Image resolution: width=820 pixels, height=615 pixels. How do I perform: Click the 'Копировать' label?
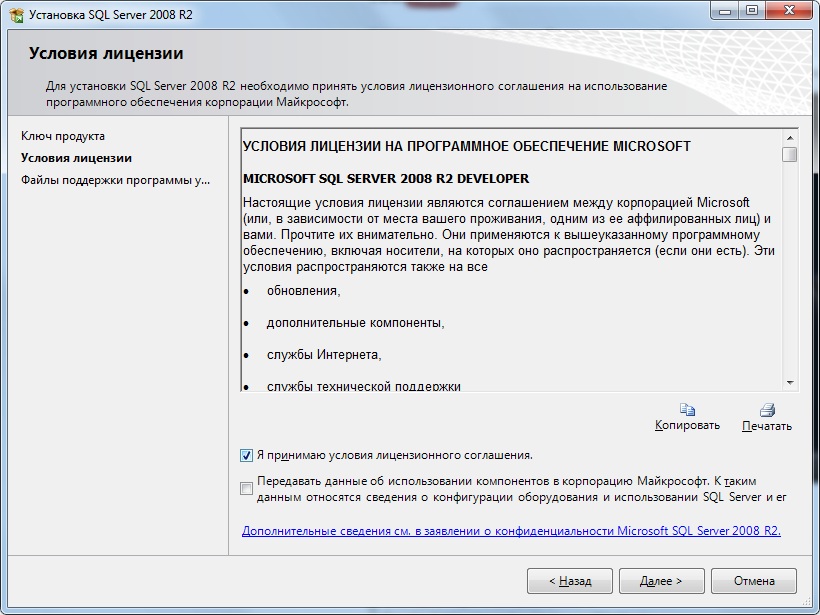tap(687, 425)
